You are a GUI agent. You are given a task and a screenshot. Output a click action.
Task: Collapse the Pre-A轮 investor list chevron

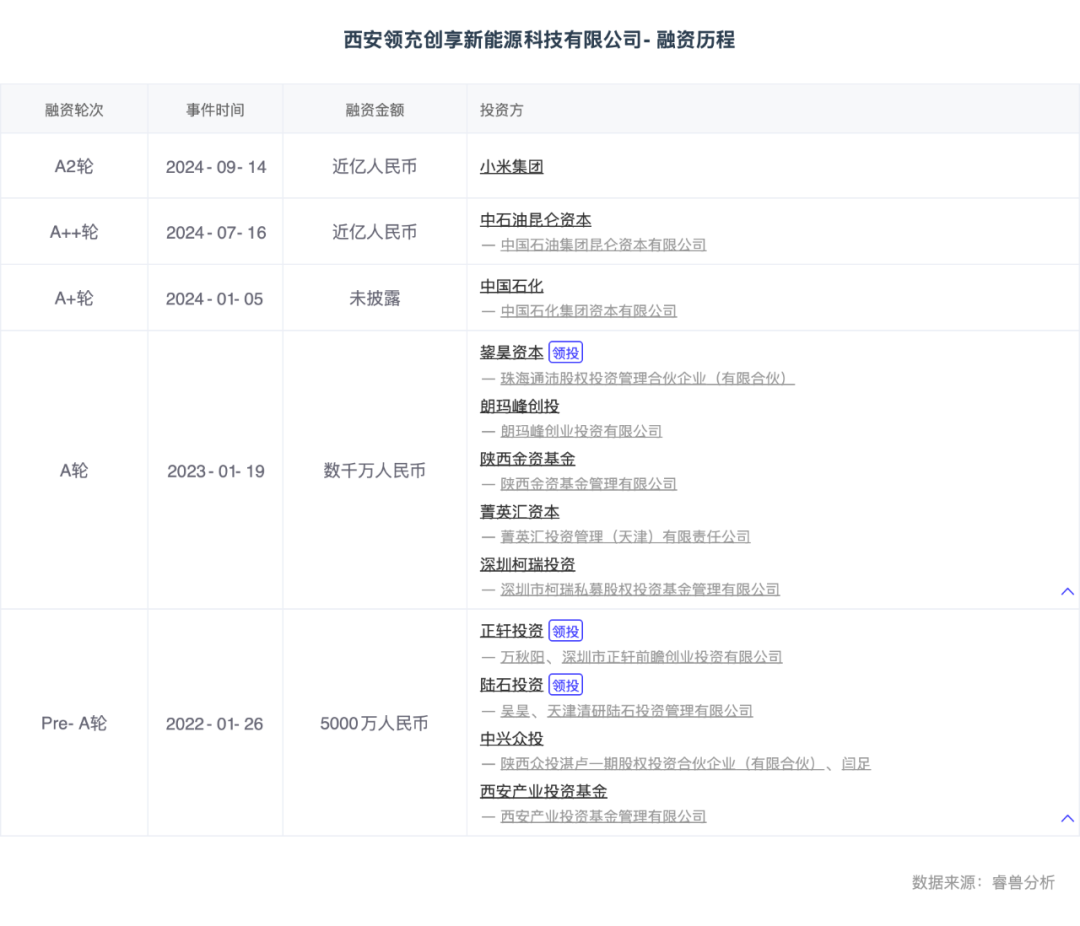[1067, 818]
